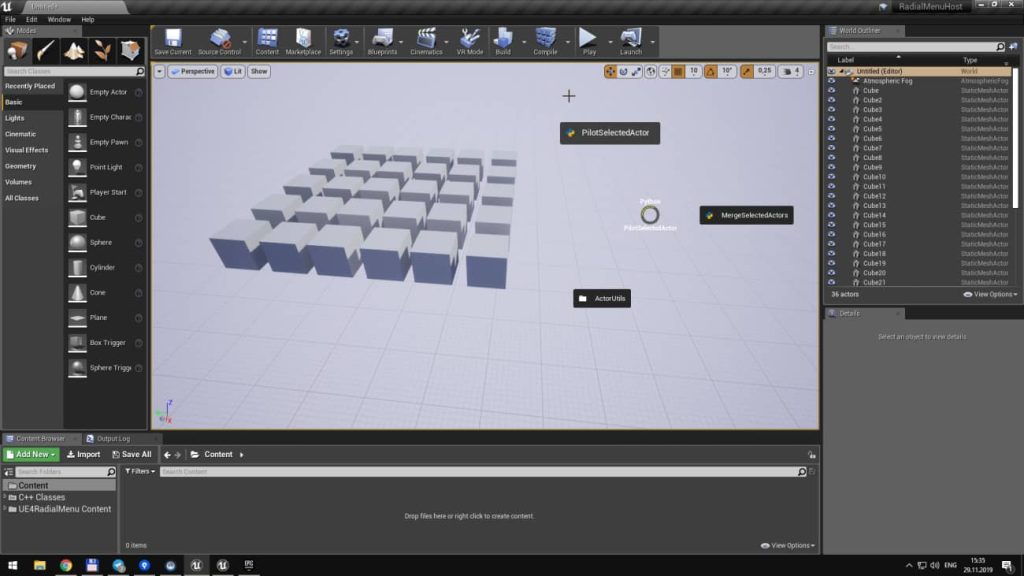Hide Cube10 with its eye icon

831,177
